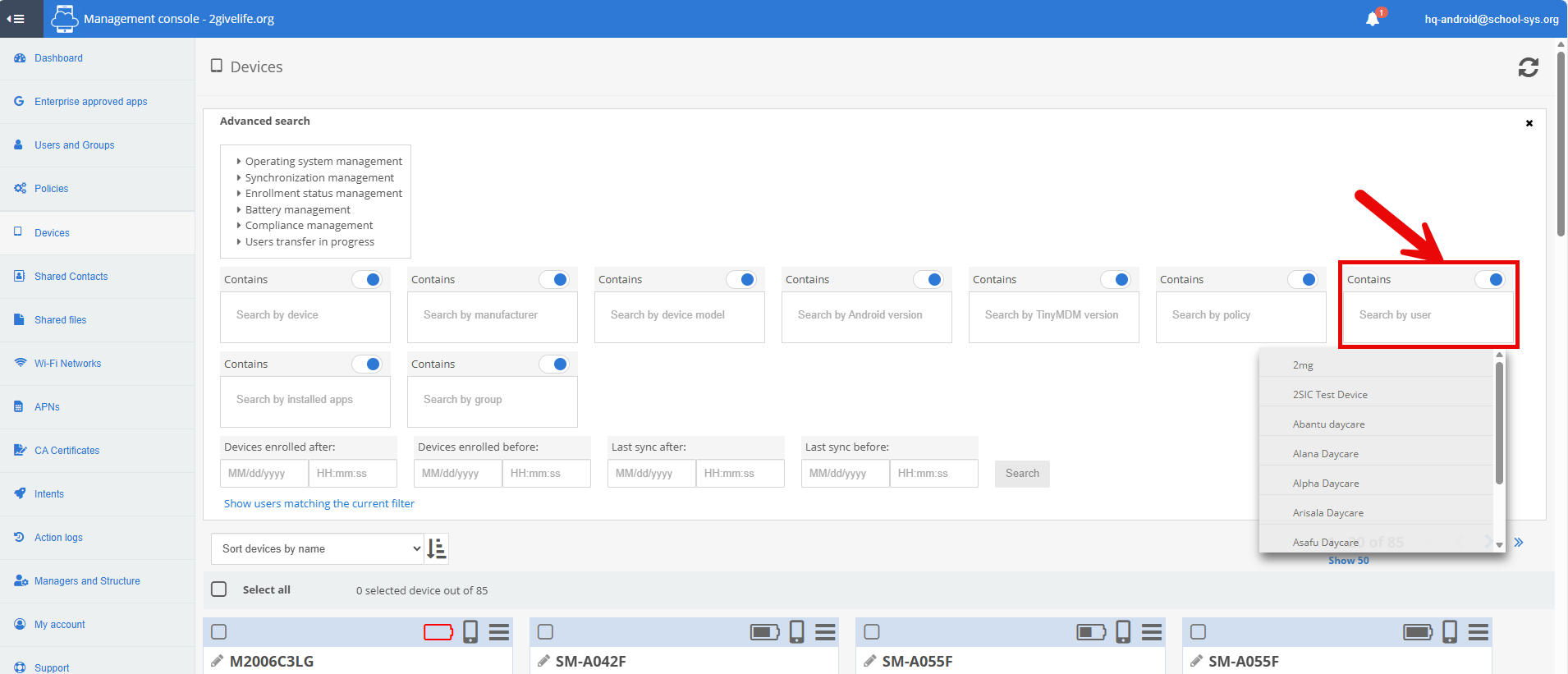Click the Search button

point(1021,474)
